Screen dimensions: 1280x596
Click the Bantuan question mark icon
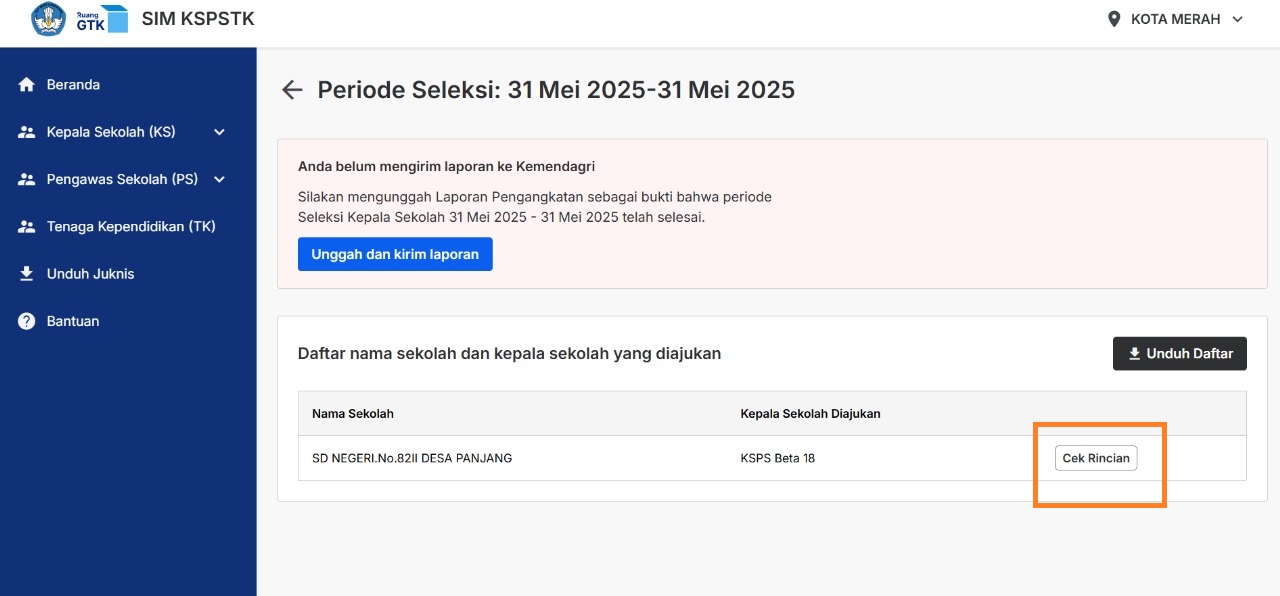click(x=27, y=321)
